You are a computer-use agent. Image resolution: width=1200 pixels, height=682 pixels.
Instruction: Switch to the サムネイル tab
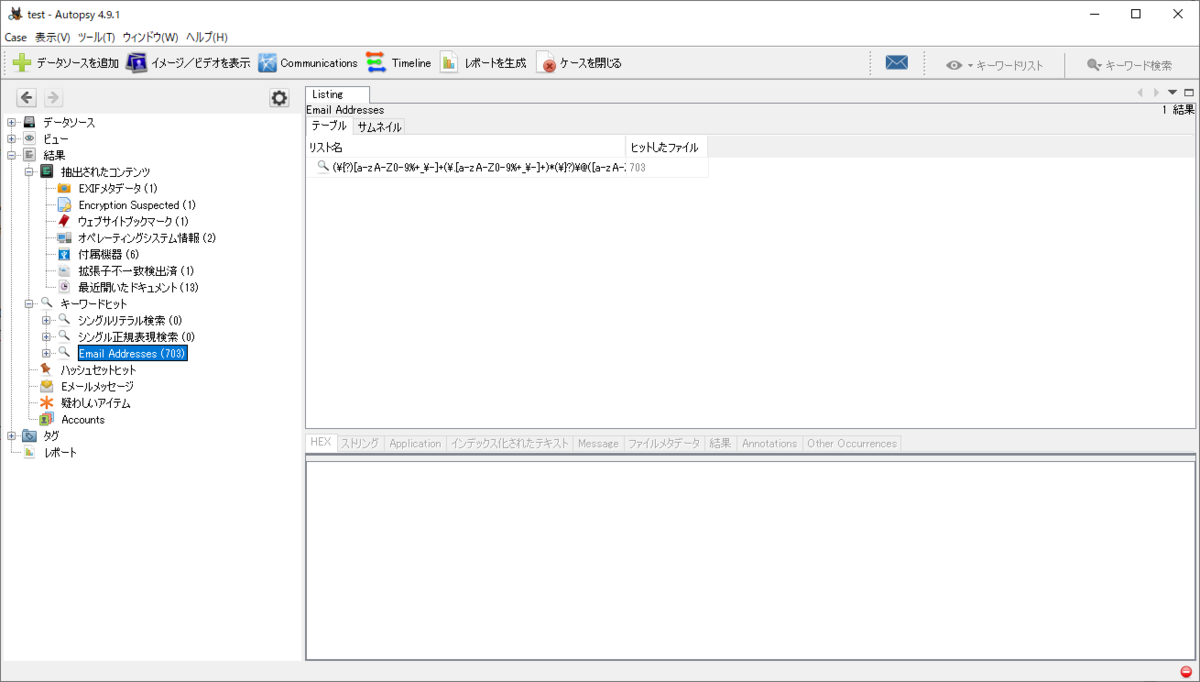pos(379,127)
